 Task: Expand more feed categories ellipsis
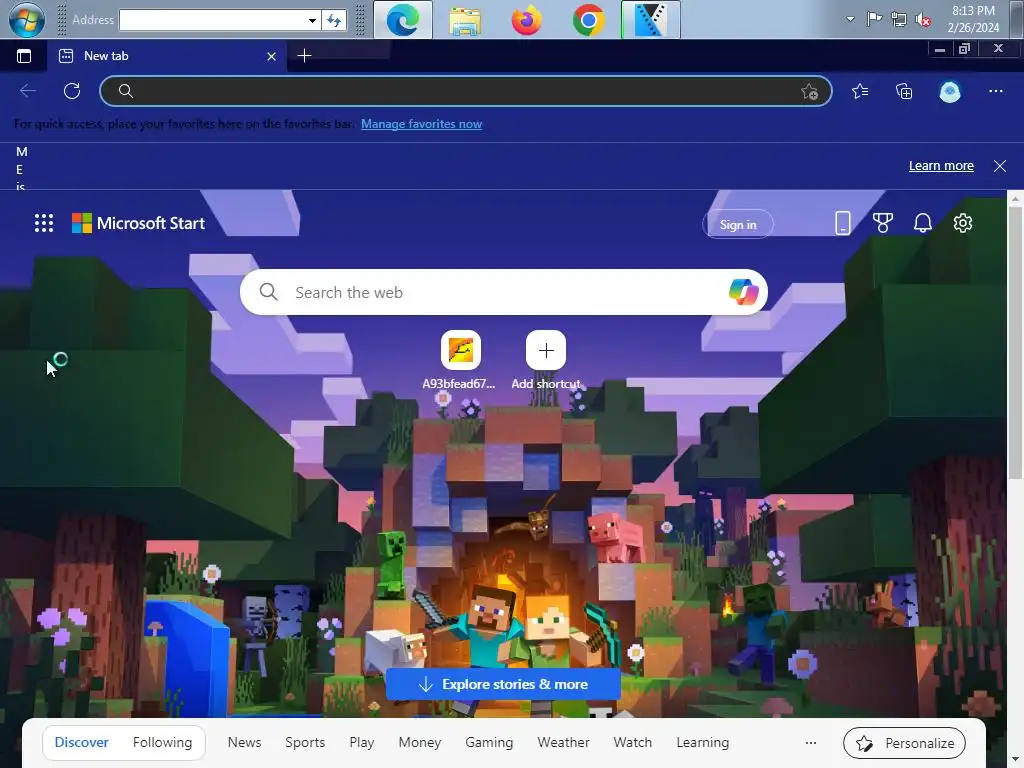(810, 743)
